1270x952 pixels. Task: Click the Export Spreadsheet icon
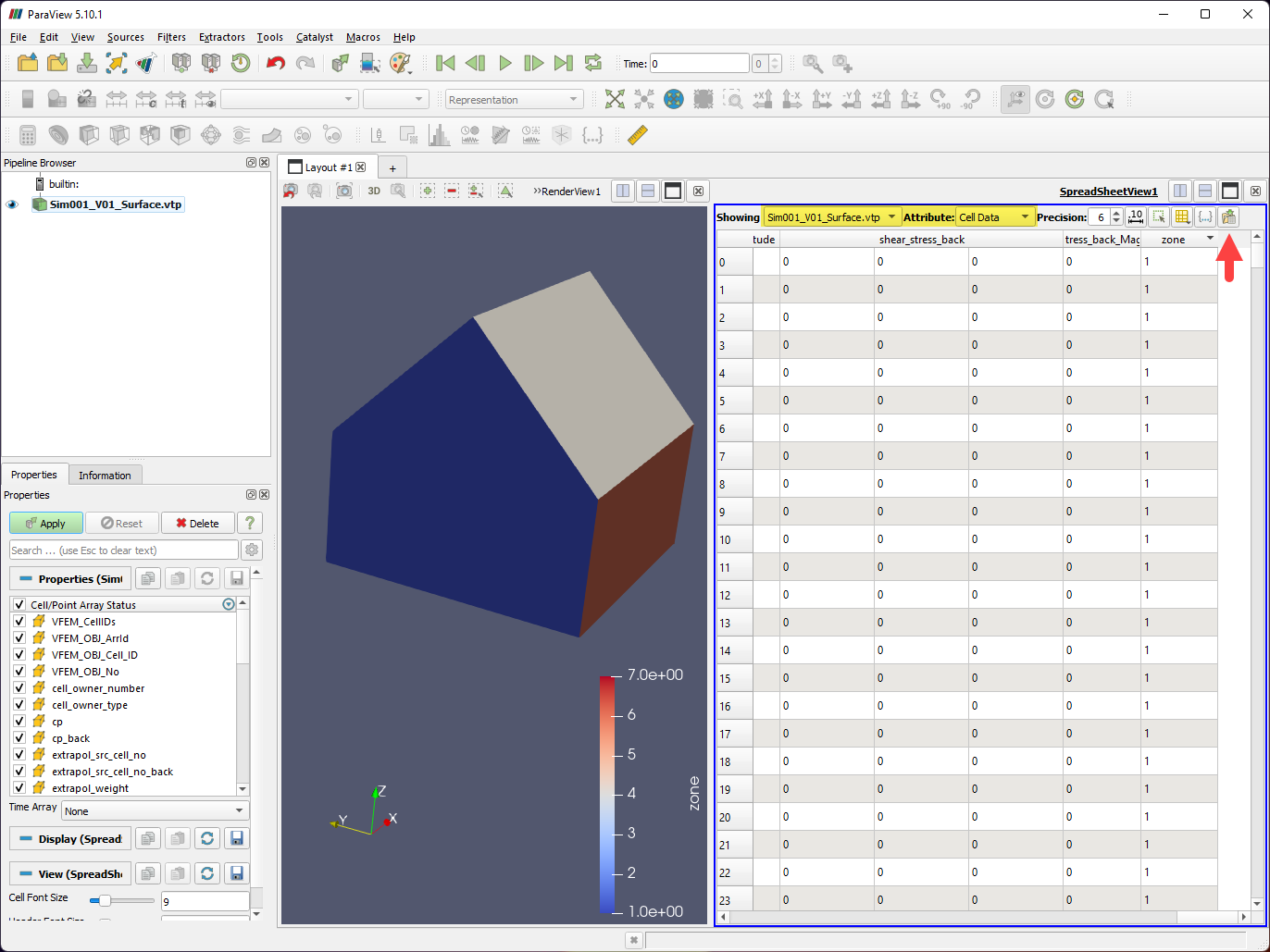point(1228,216)
